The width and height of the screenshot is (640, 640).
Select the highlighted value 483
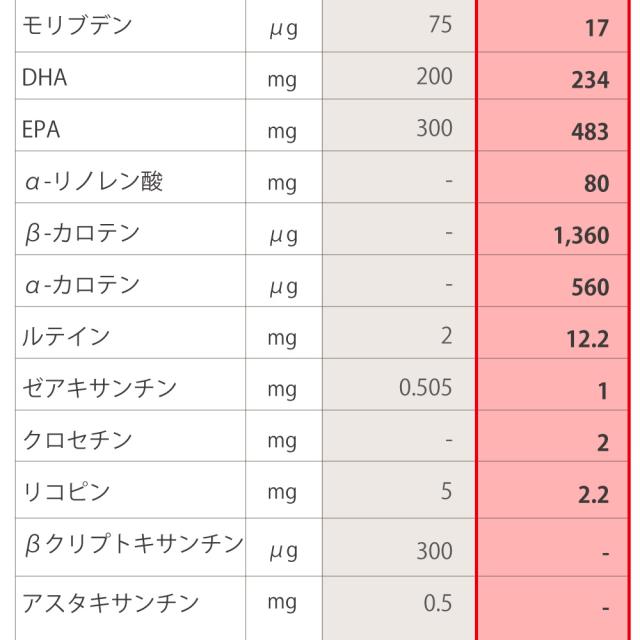[x=590, y=132]
